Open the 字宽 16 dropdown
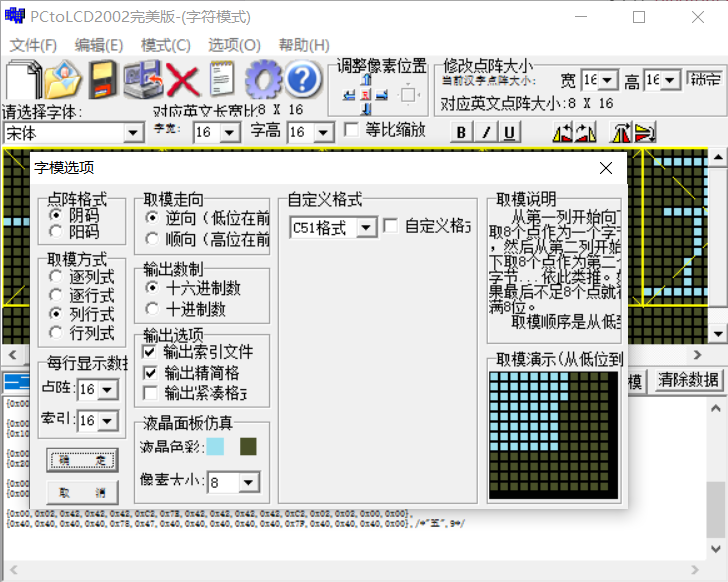This screenshot has height=582, width=728. pos(230,133)
